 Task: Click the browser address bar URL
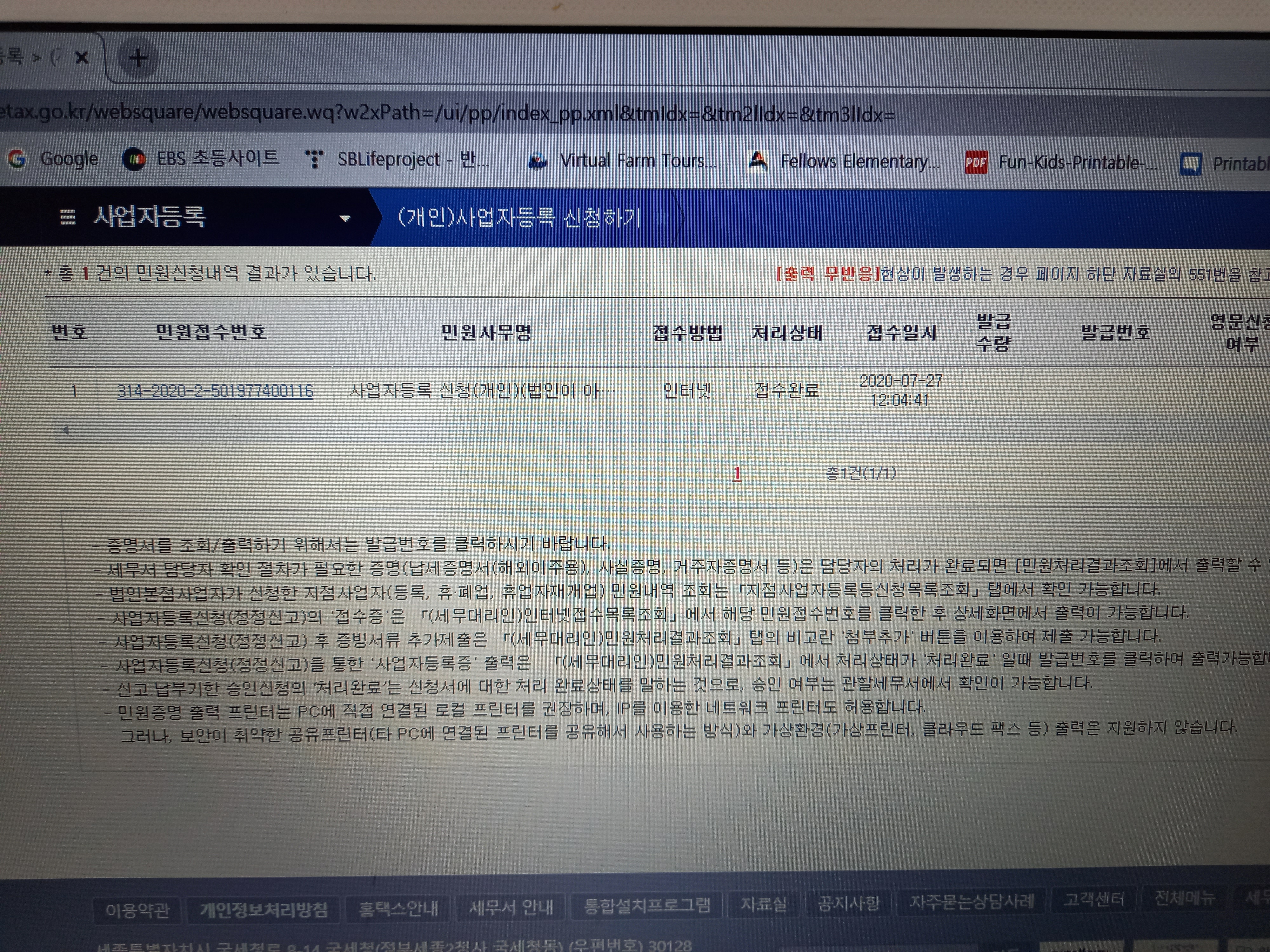[448, 112]
